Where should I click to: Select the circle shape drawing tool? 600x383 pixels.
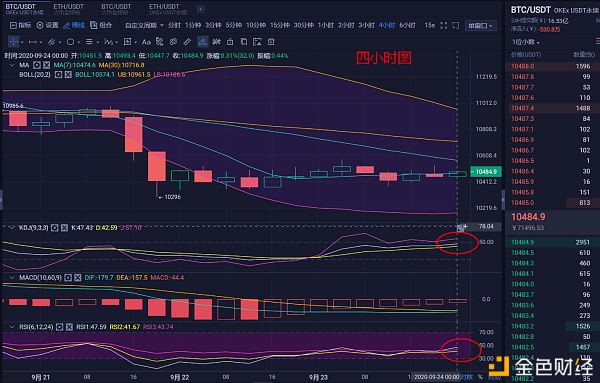point(70,42)
